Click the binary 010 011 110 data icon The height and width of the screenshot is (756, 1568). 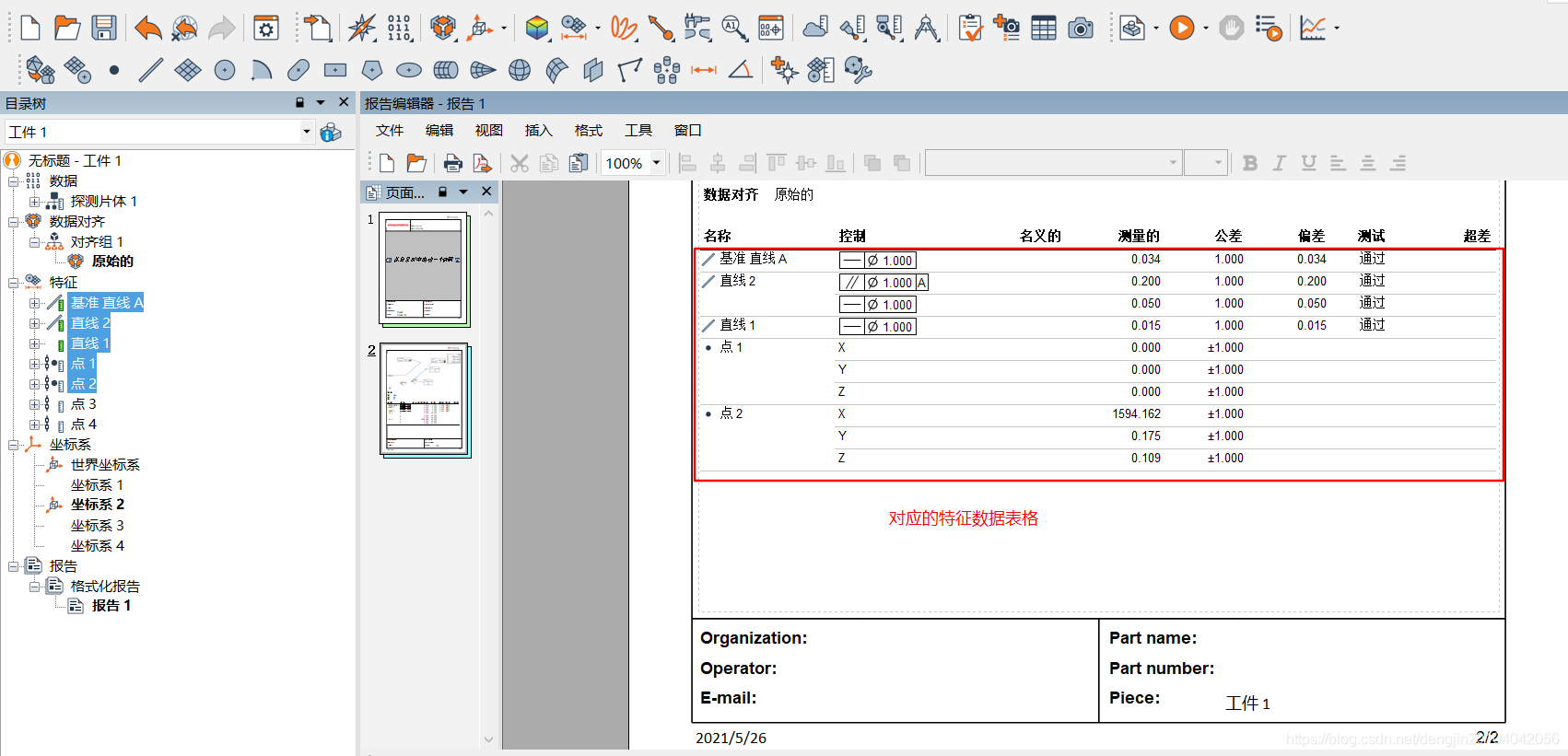(400, 29)
